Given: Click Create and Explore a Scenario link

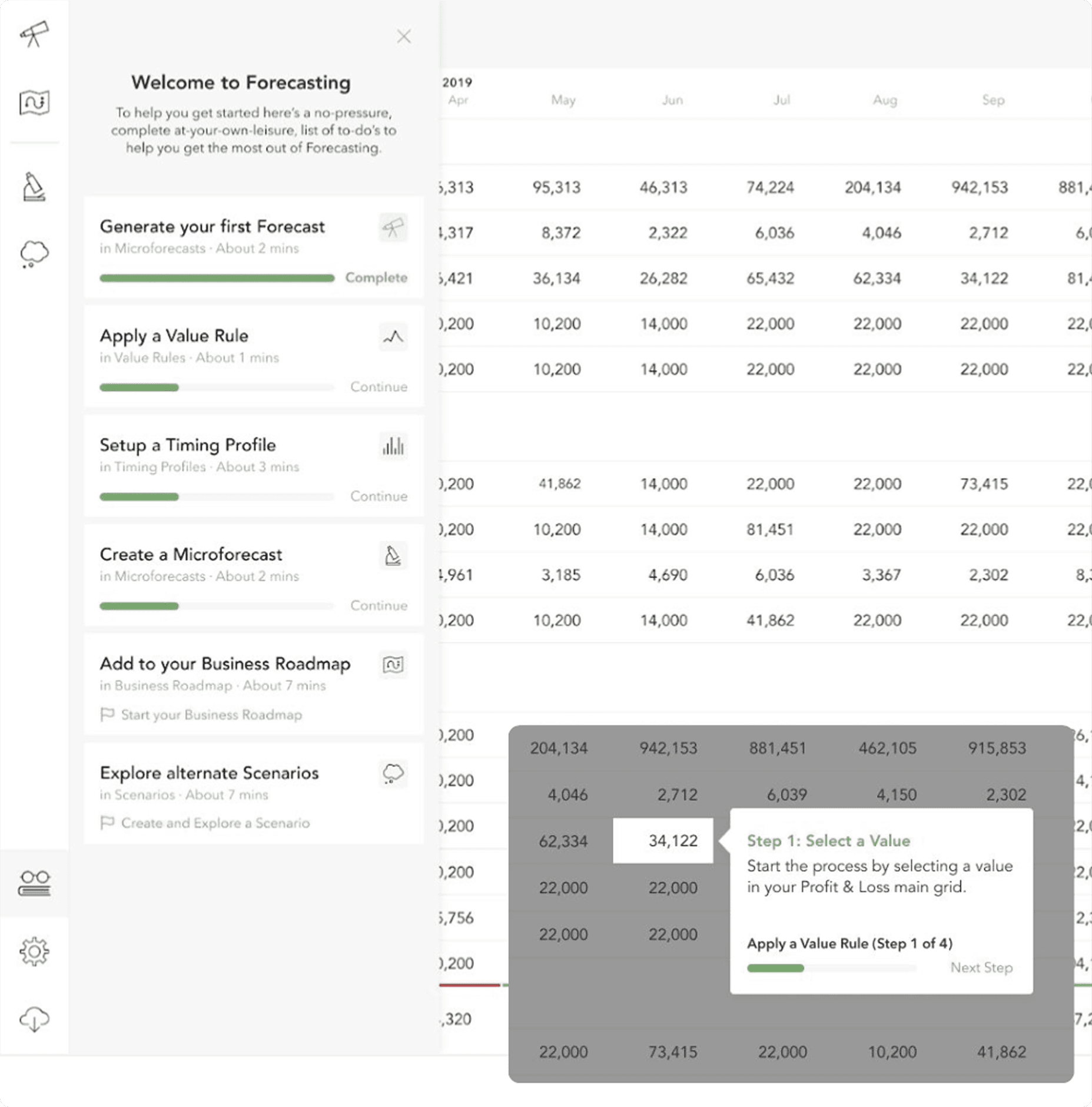Looking at the screenshot, I should (215, 823).
